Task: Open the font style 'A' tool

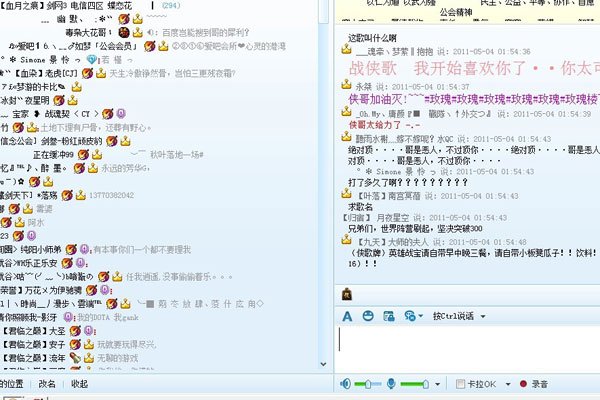Action: tap(347, 317)
